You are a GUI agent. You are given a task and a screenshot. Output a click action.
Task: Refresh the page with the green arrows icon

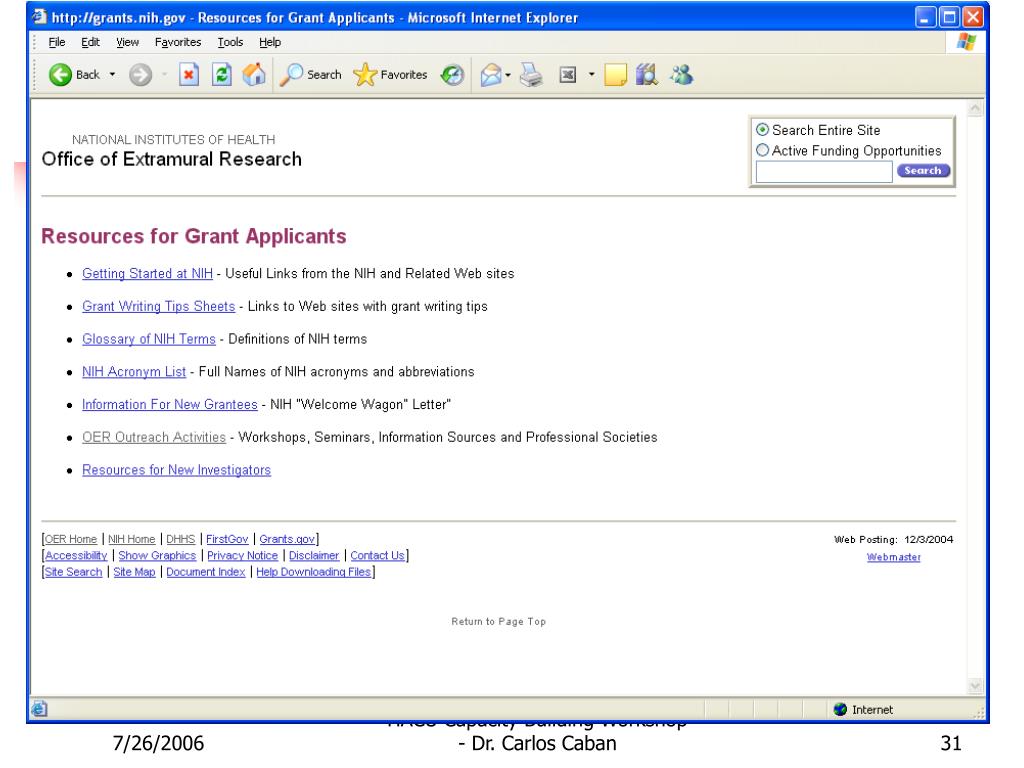point(221,74)
